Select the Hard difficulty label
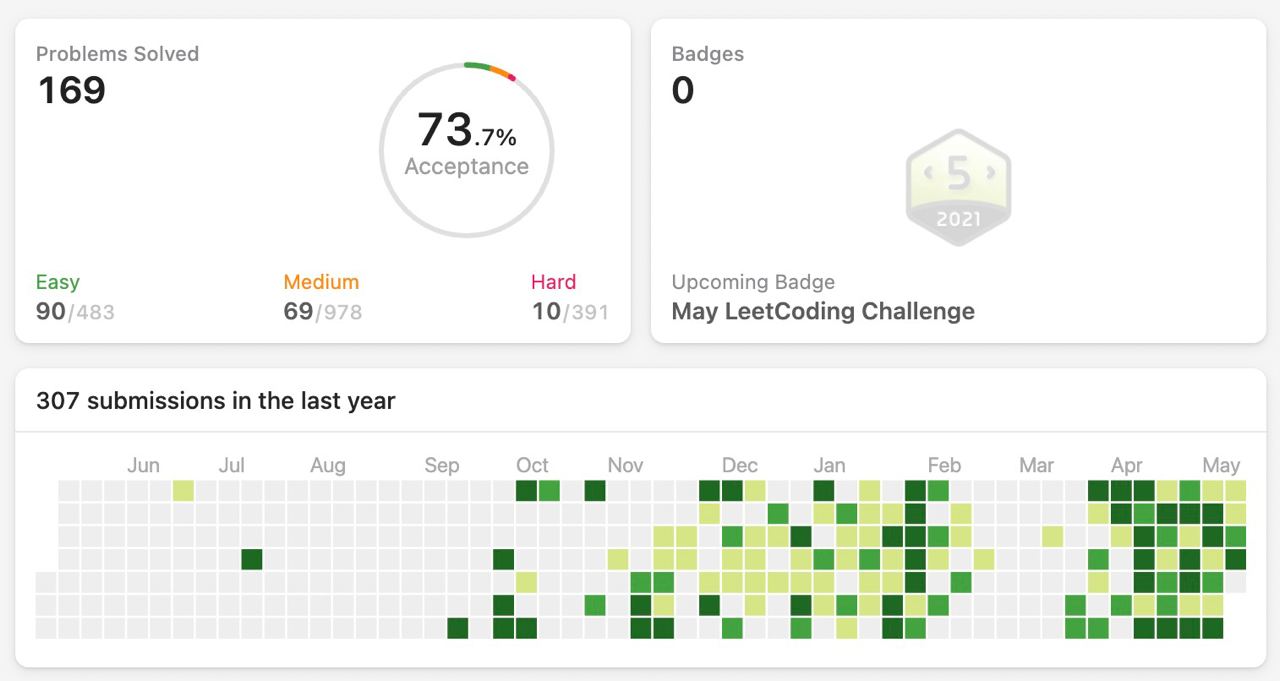Image resolution: width=1280 pixels, height=681 pixels. [554, 282]
